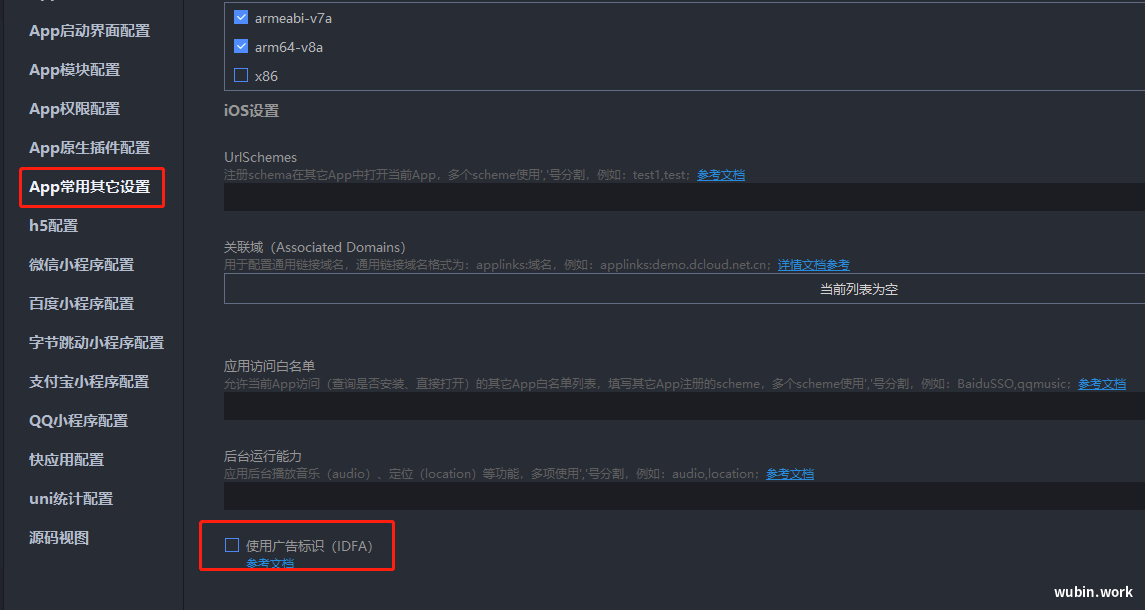Screen dimensions: 1145x610
Task: Click the UrlSchemes input field
Action: click(684, 197)
